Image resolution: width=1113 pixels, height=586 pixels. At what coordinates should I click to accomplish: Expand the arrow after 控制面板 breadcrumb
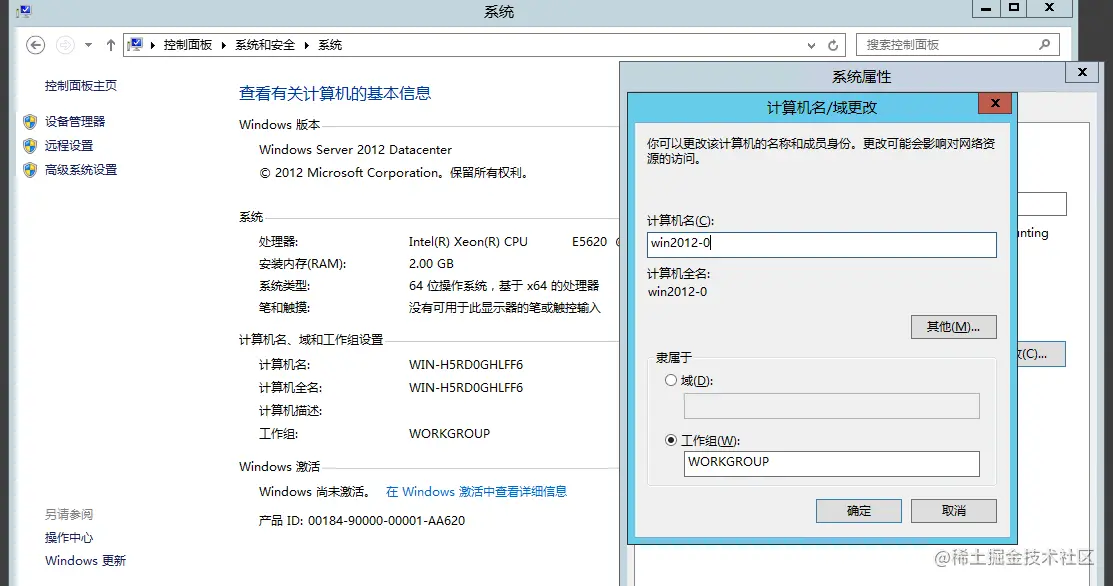tap(224, 45)
